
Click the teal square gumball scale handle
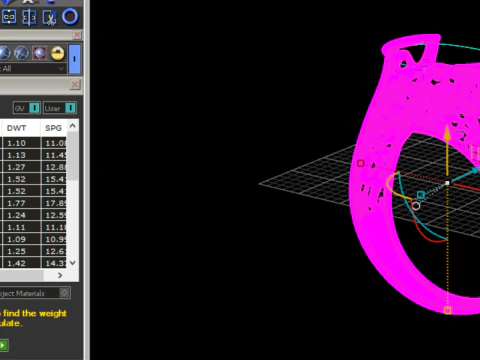(421, 195)
